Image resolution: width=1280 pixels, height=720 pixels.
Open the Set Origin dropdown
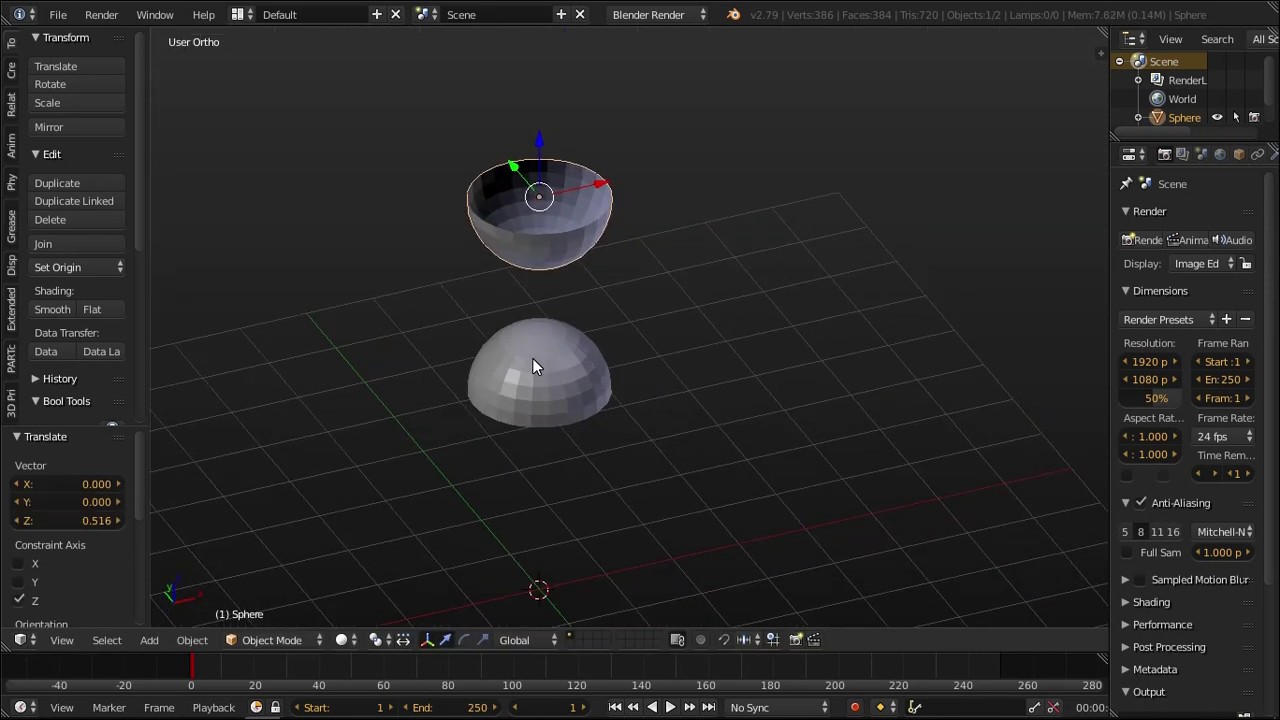tap(78, 268)
